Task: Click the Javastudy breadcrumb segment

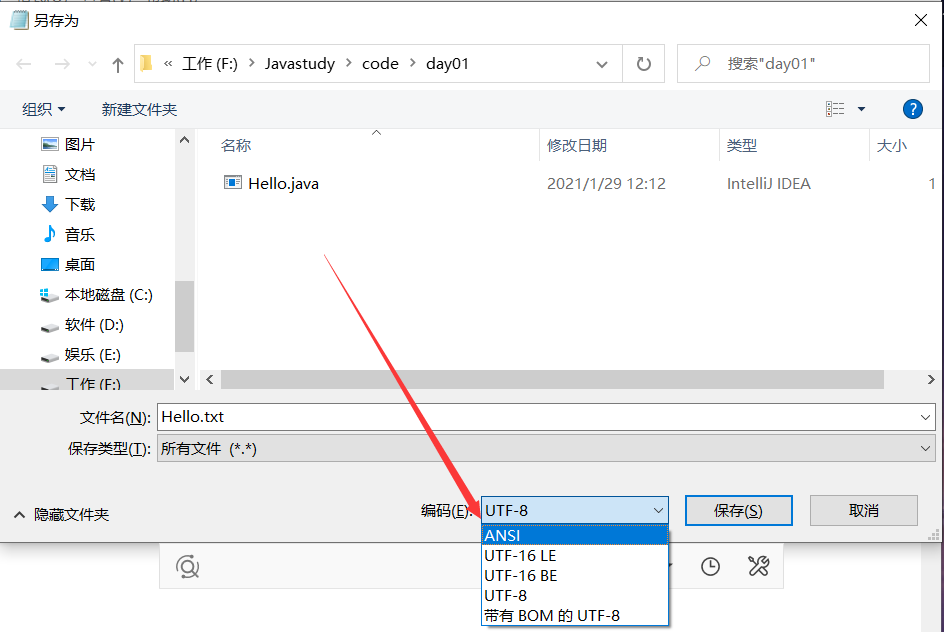Action: (x=300, y=64)
